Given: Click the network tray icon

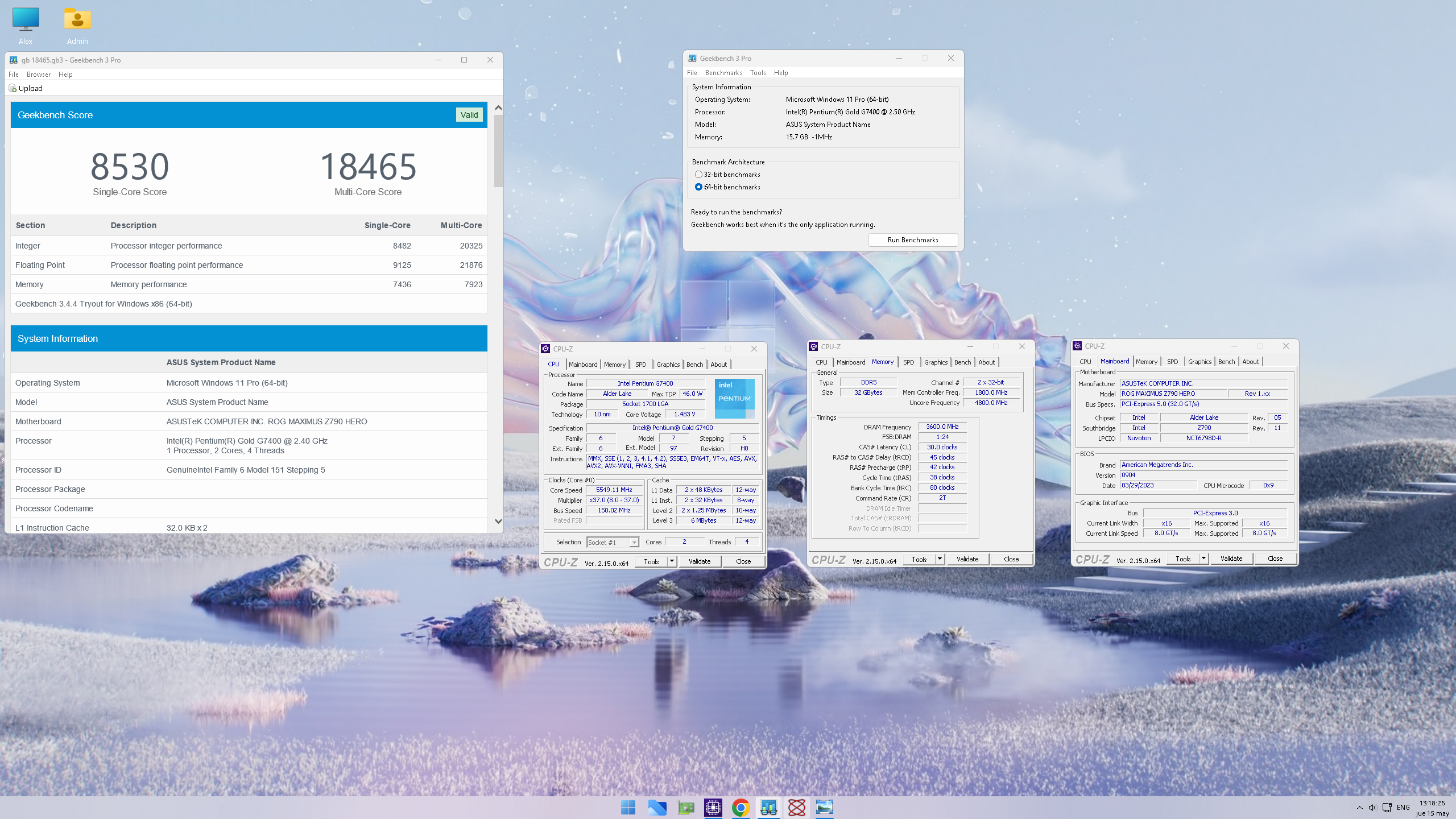Looking at the screenshot, I should pos(1387,808).
